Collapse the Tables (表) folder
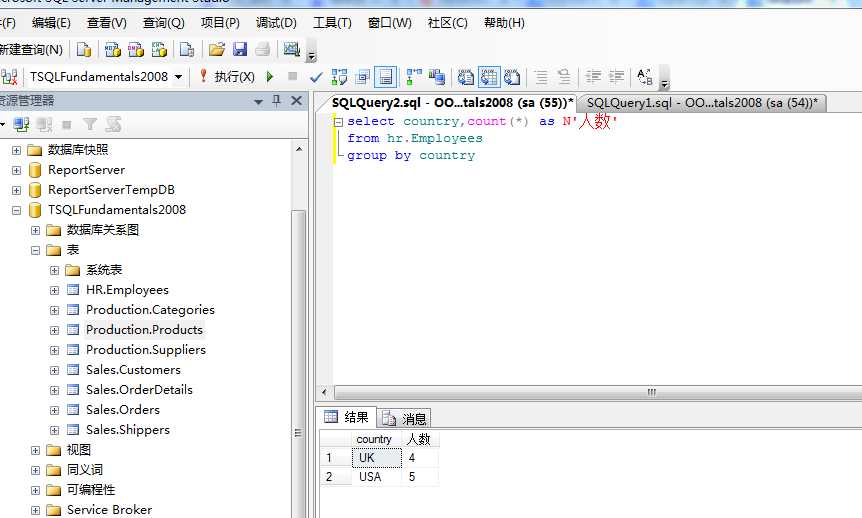 click(35, 250)
